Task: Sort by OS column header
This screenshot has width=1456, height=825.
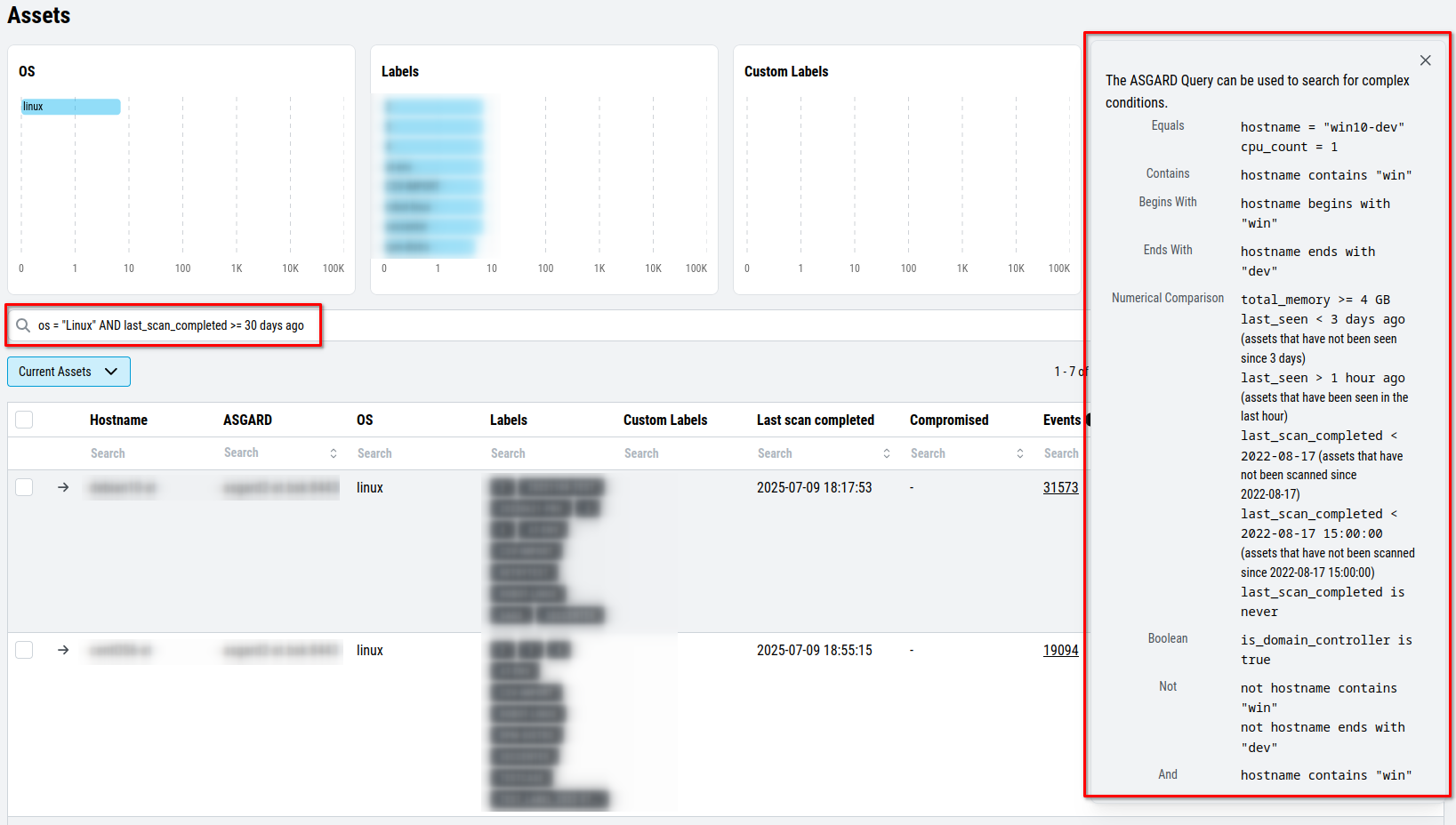Action: pyautogui.click(x=365, y=420)
